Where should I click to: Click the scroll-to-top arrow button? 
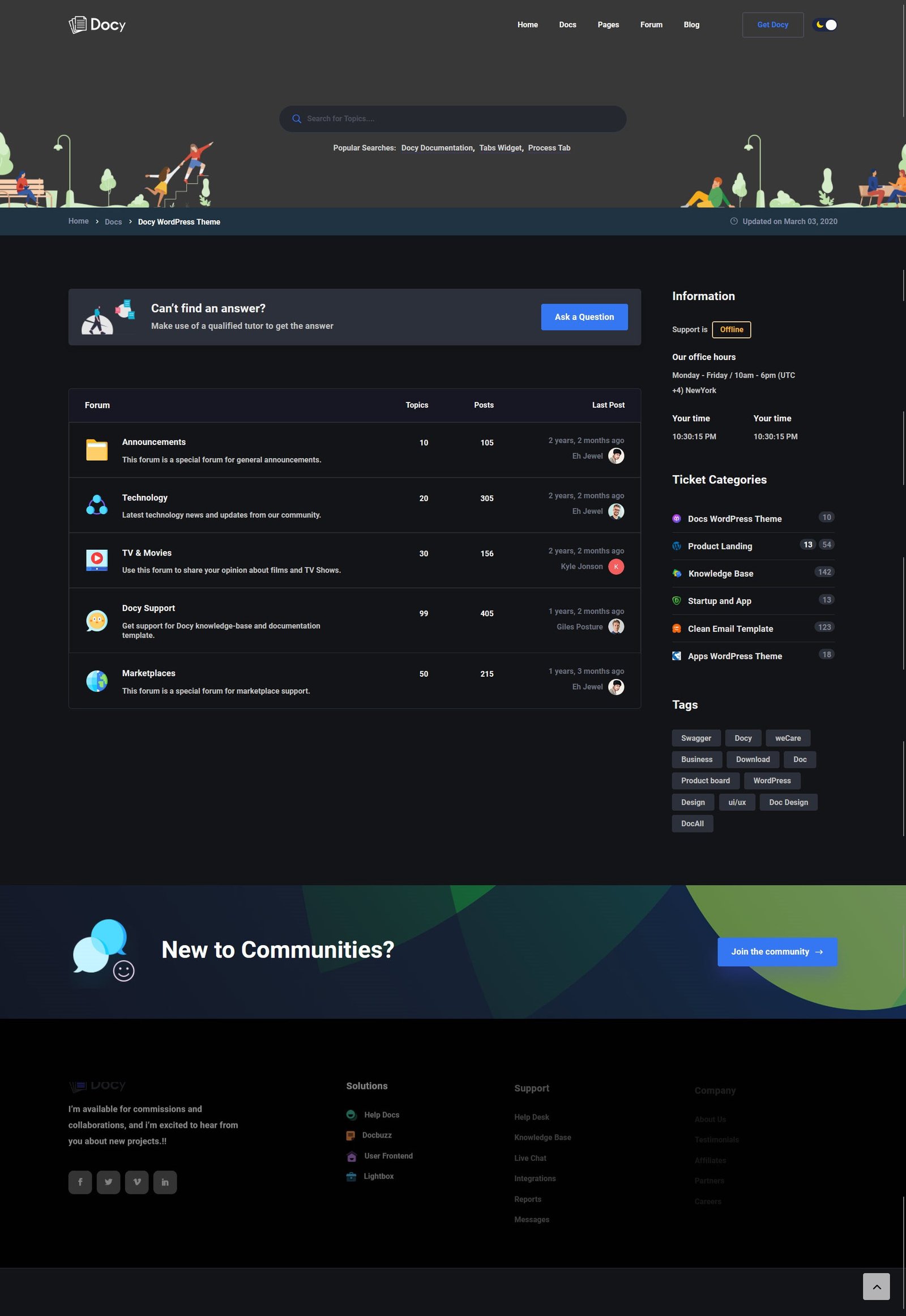[x=876, y=1286]
